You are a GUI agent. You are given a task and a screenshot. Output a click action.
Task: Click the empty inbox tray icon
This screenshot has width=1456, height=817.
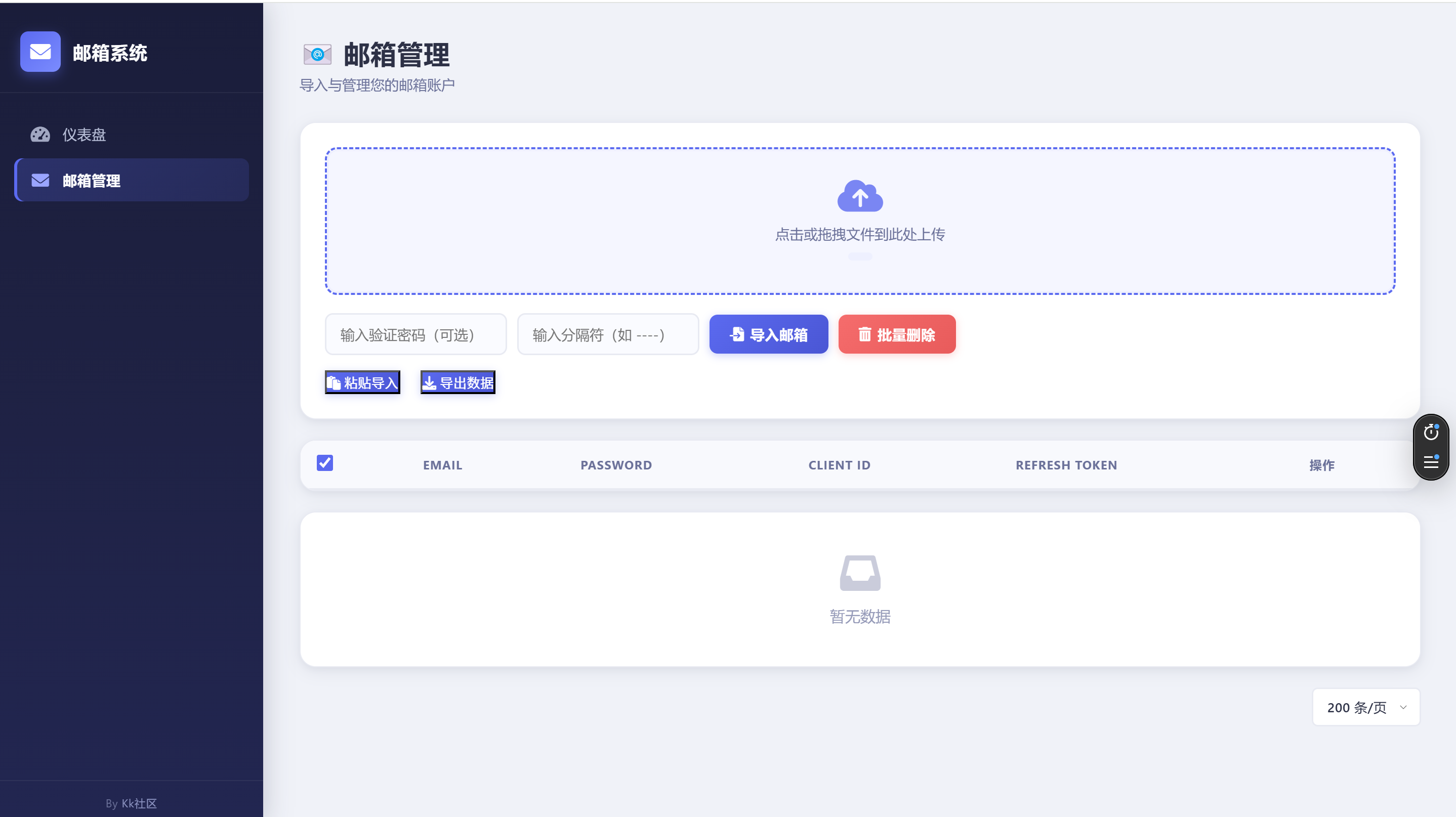(x=860, y=573)
